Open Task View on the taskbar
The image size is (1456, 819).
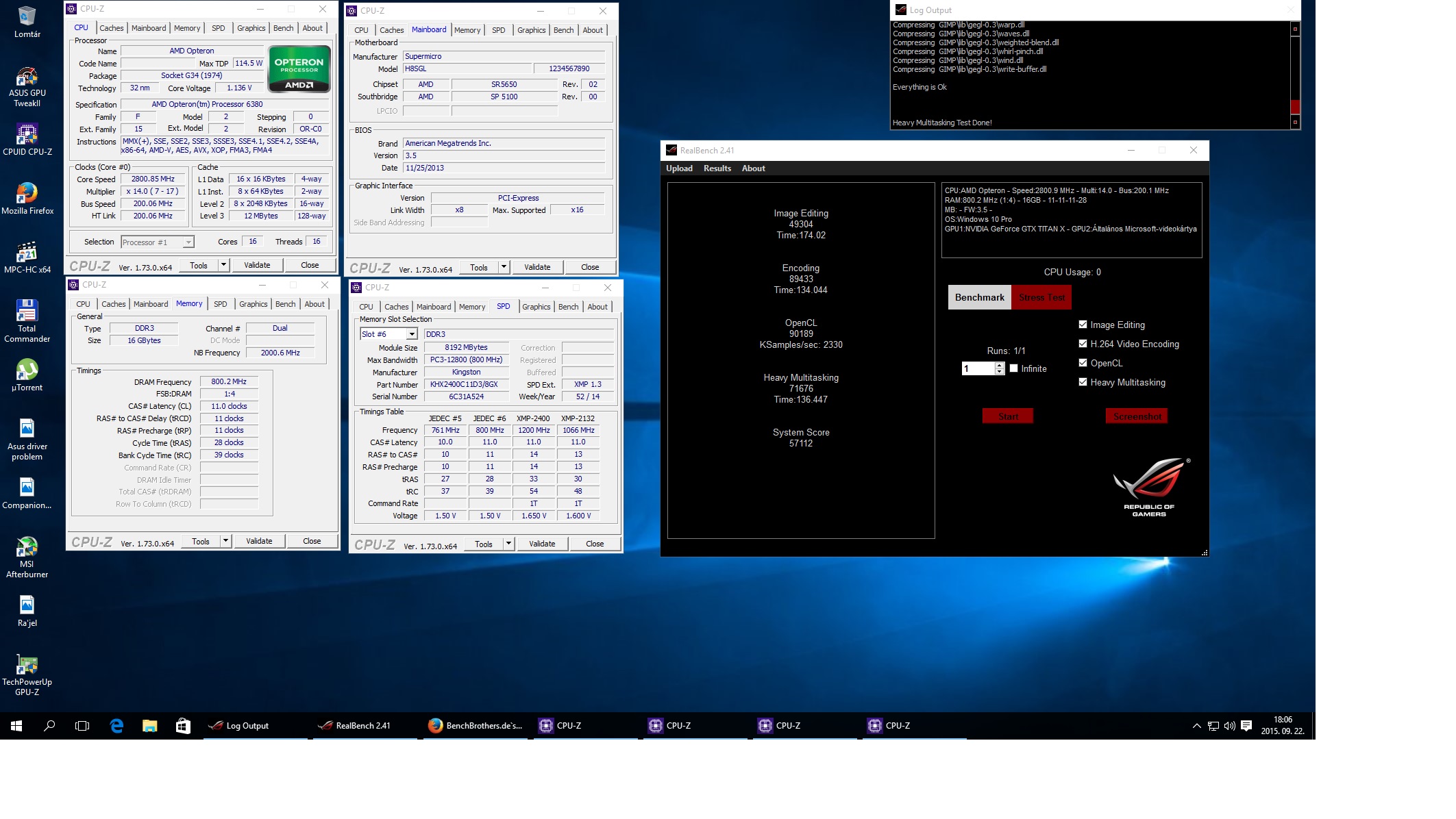pyautogui.click(x=82, y=726)
